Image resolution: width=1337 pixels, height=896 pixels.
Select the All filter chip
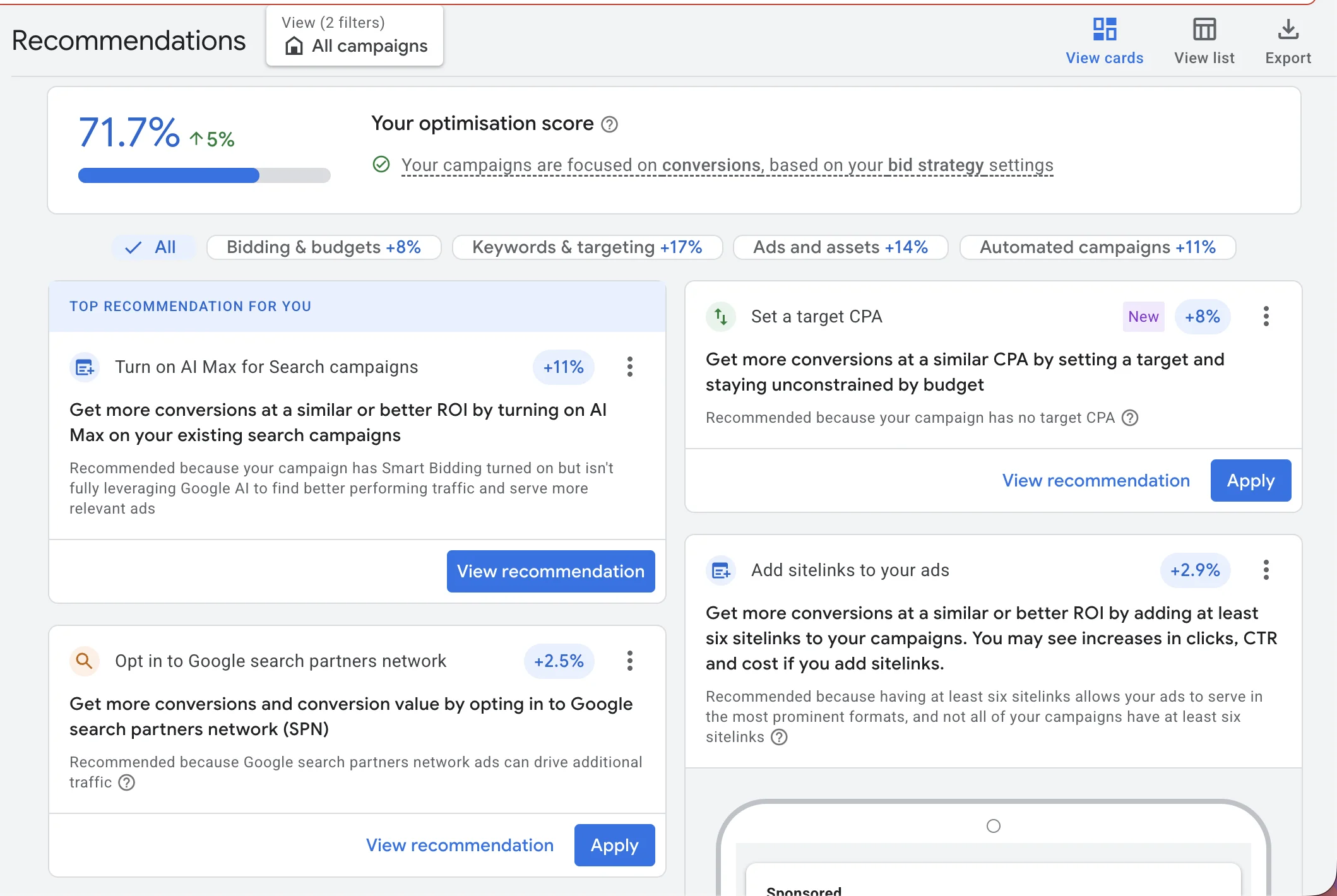click(154, 247)
